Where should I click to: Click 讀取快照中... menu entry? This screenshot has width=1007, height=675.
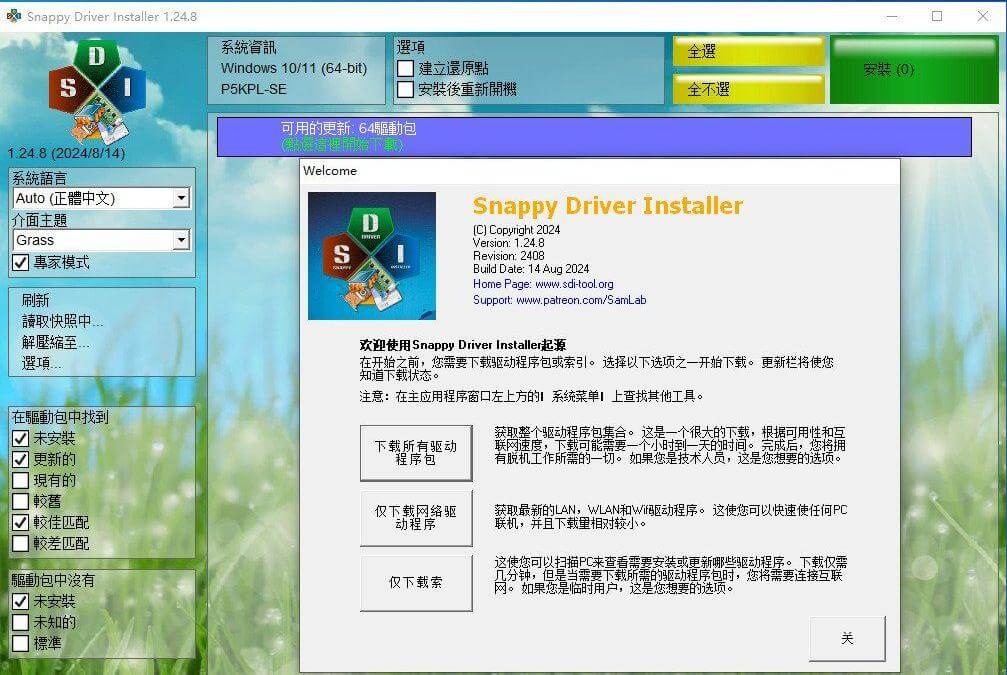click(62, 321)
